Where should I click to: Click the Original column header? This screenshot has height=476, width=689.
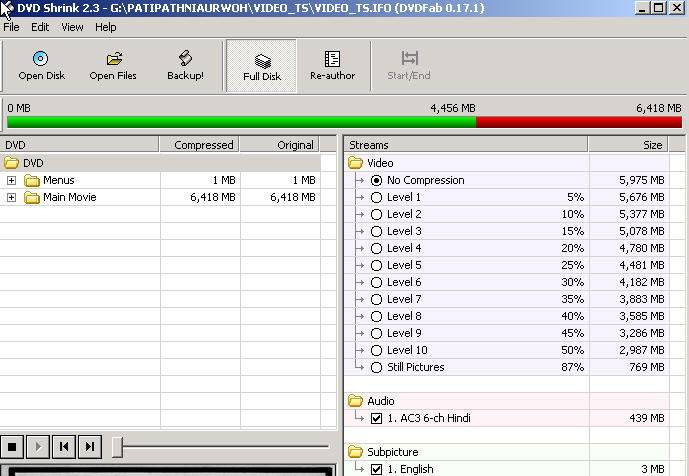pos(279,145)
